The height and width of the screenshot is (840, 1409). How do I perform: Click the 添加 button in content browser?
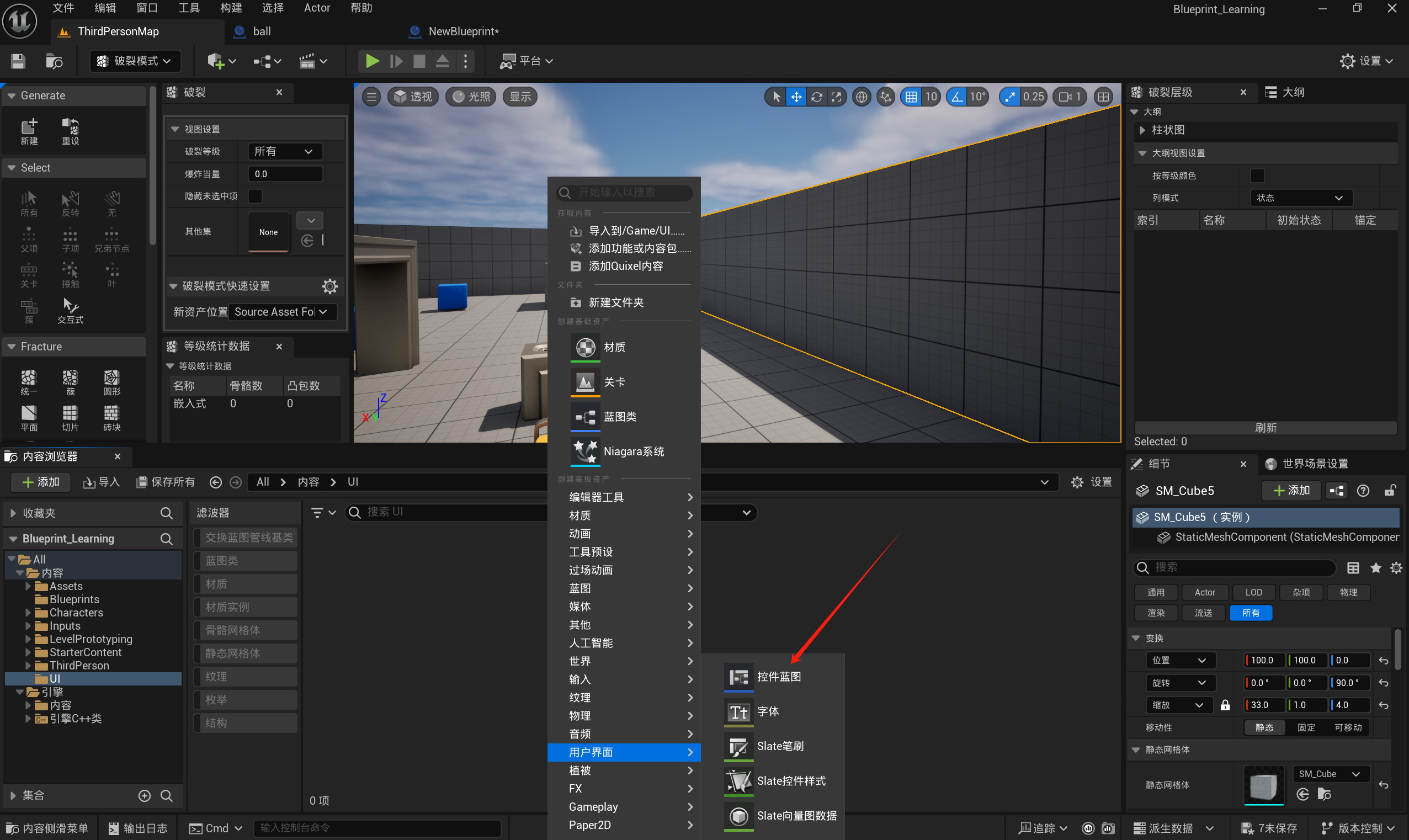click(40, 482)
